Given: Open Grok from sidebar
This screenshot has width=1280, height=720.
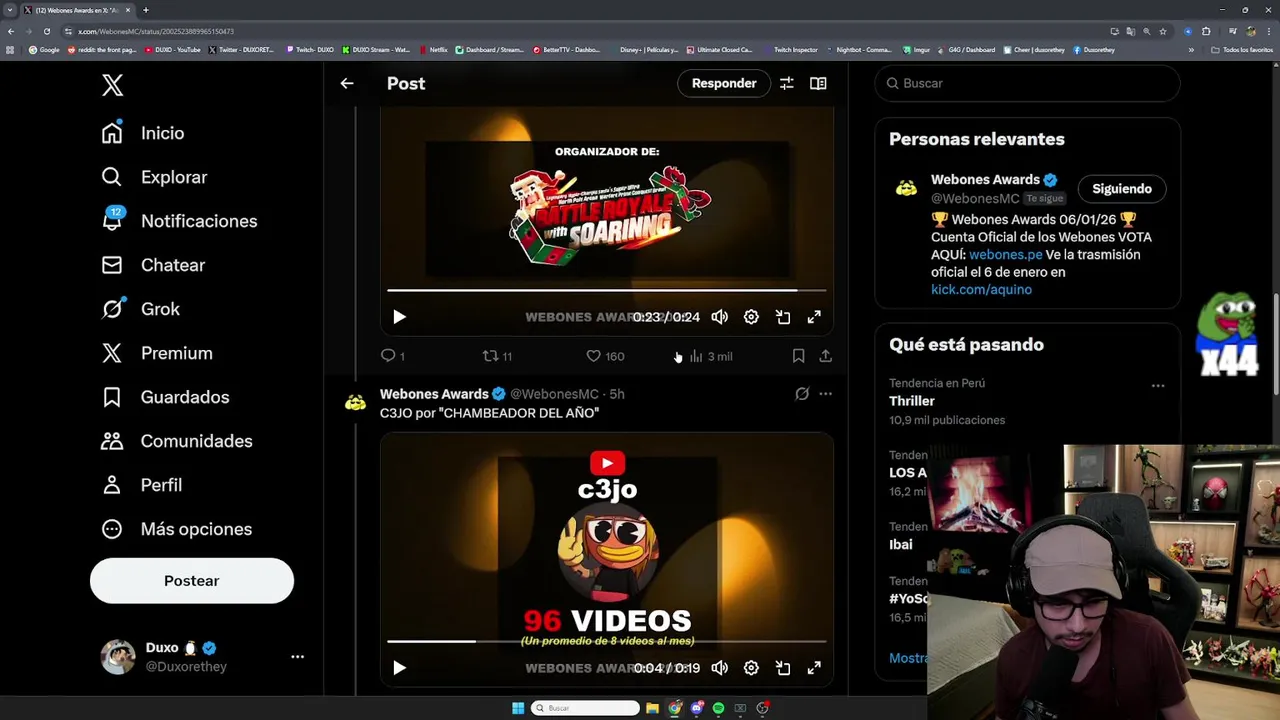Looking at the screenshot, I should [140, 309].
